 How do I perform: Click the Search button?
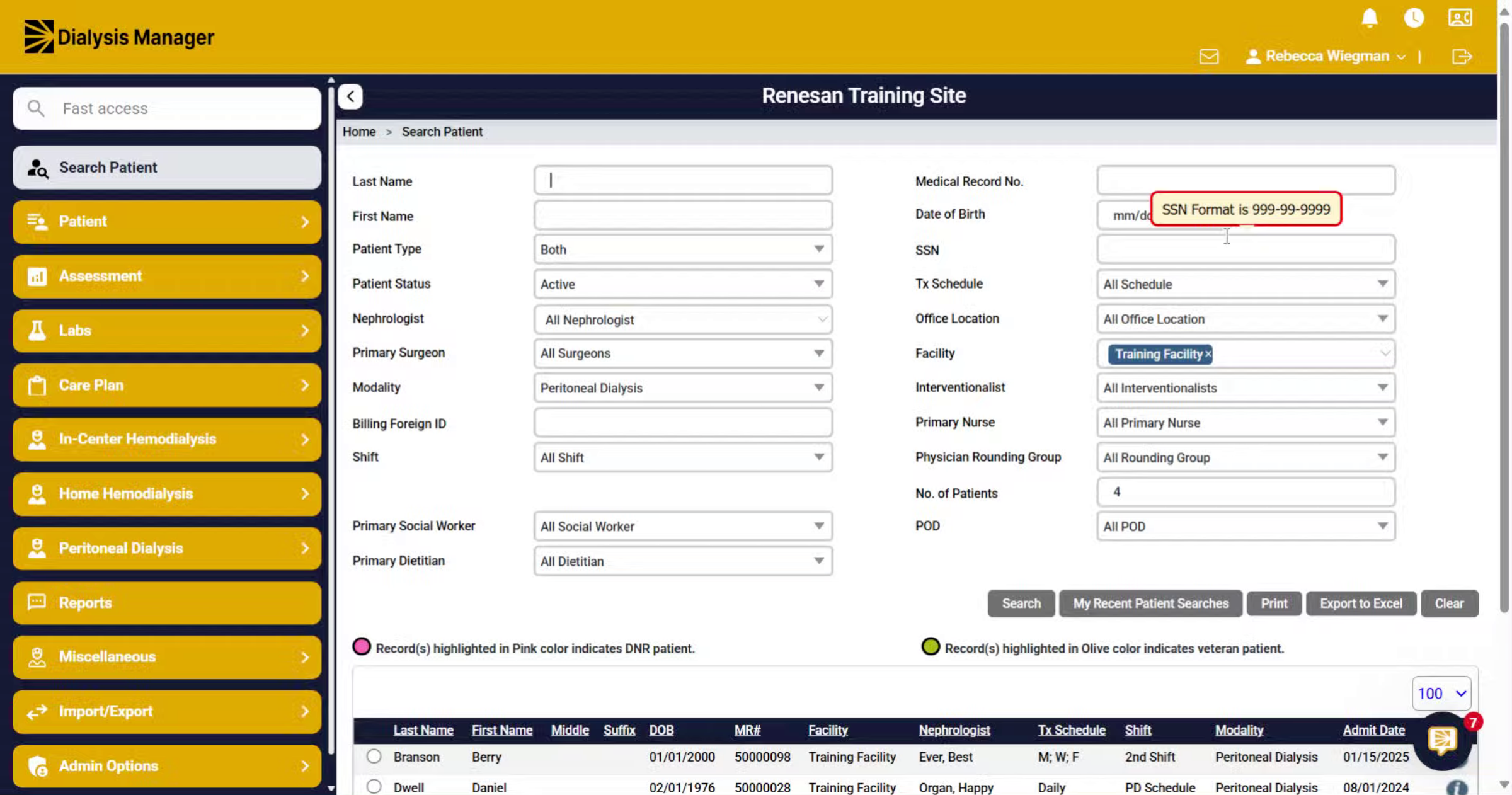(1021, 603)
